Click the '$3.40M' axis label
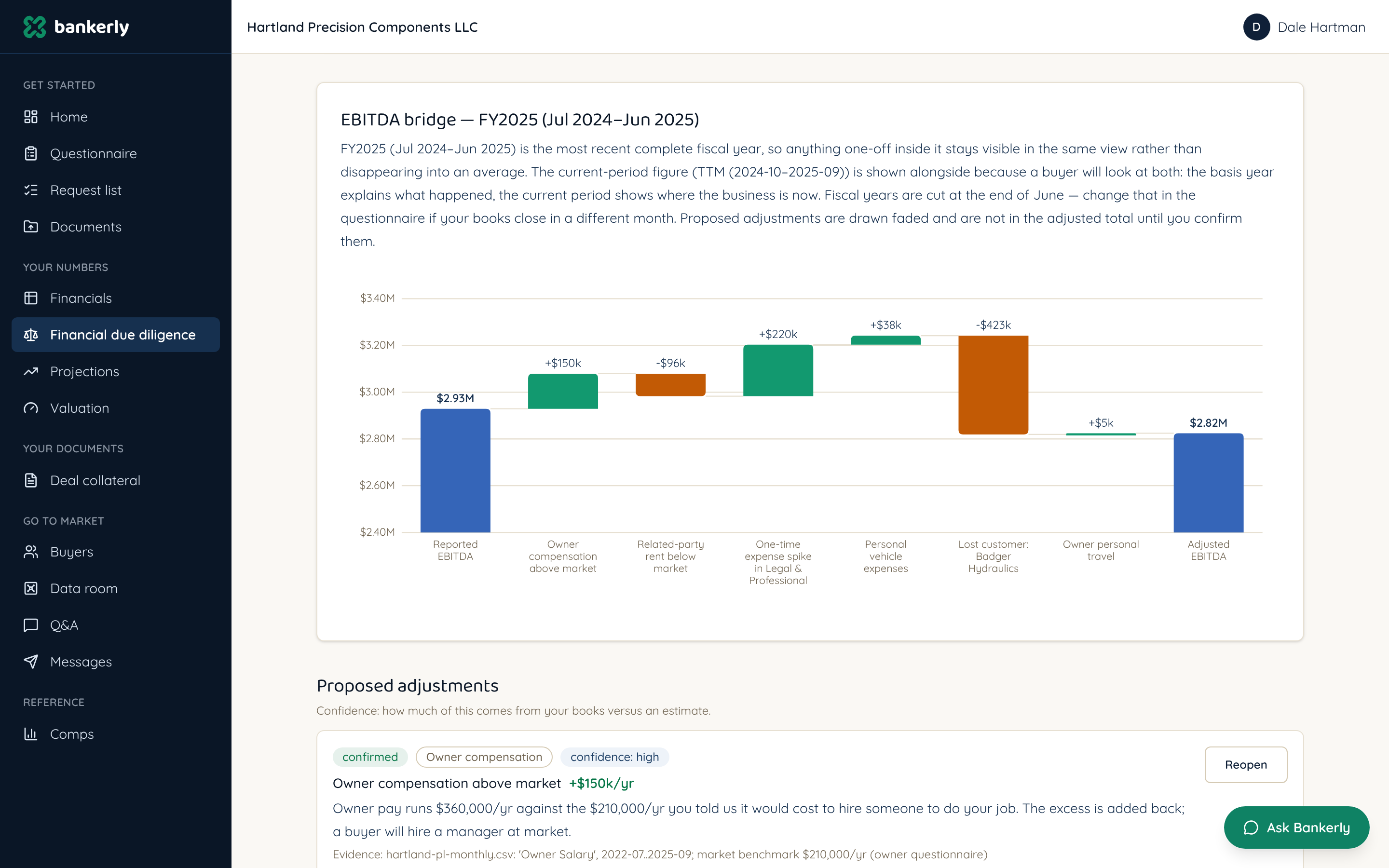 coord(377,298)
